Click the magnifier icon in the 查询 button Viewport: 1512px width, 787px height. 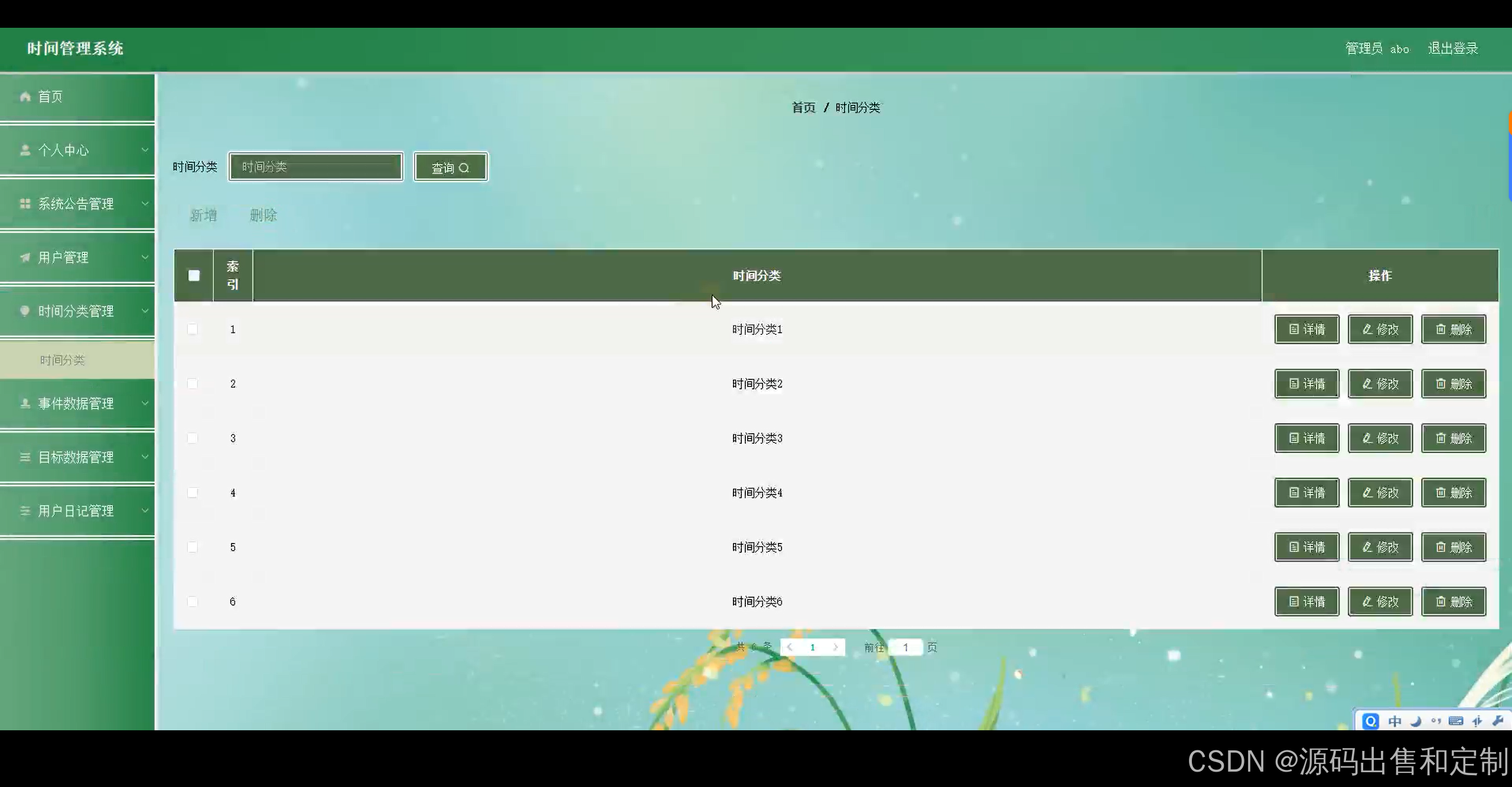click(x=464, y=168)
